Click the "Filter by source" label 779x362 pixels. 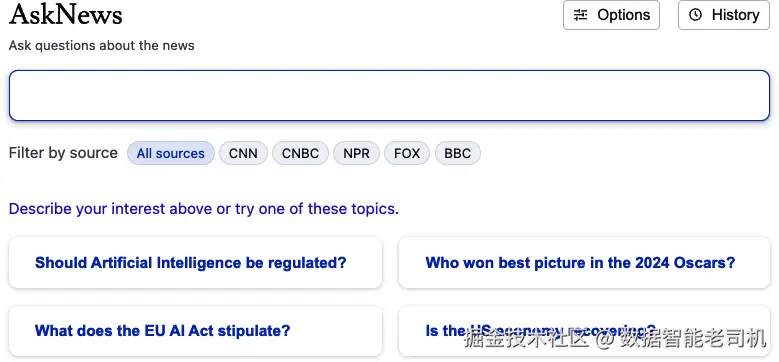63,153
